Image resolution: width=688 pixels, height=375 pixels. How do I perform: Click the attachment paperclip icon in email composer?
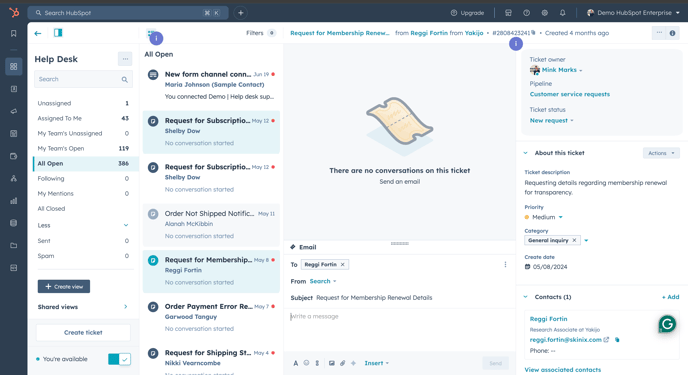coord(343,363)
